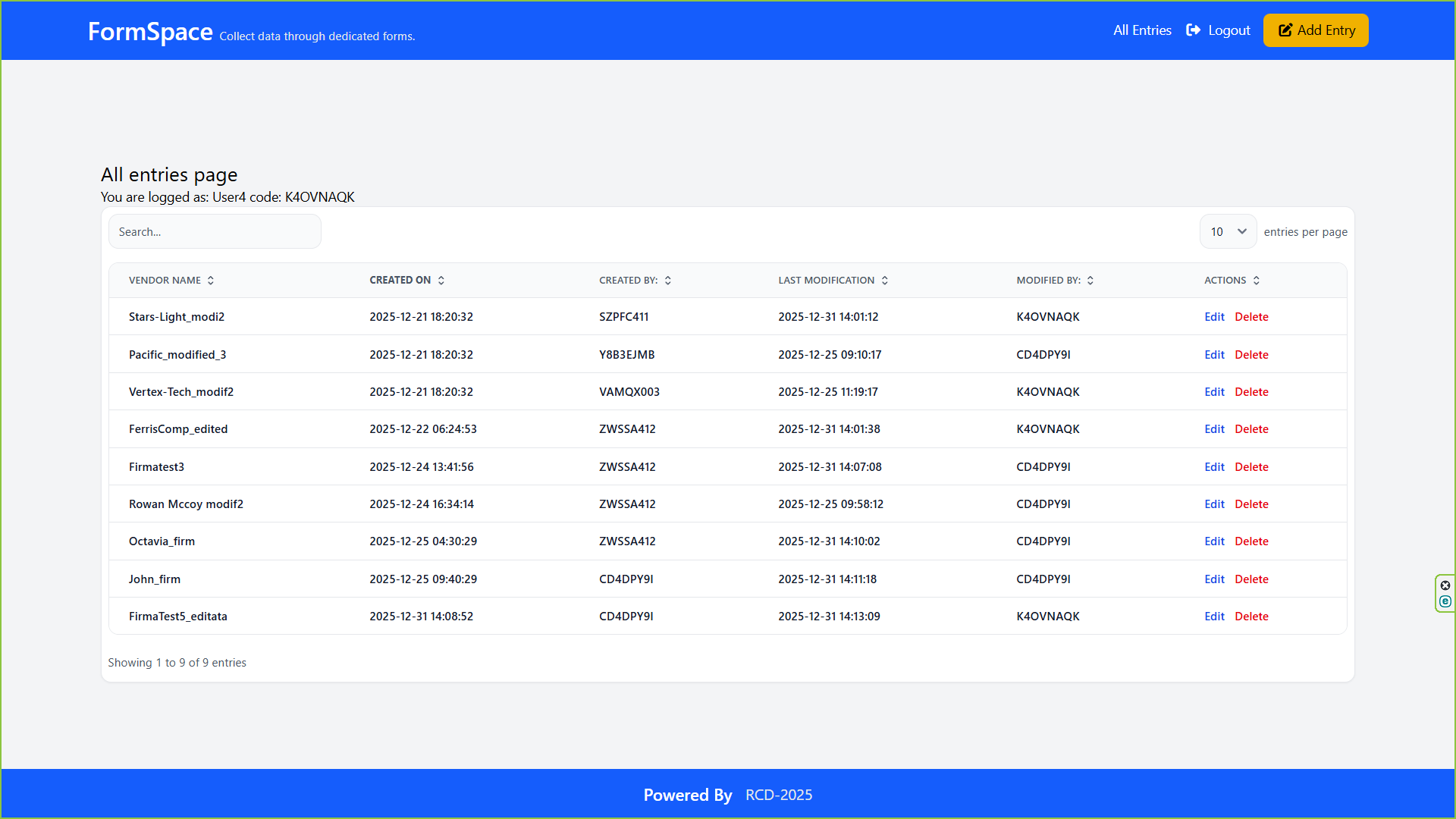Sort by Created By column icon

(668, 281)
